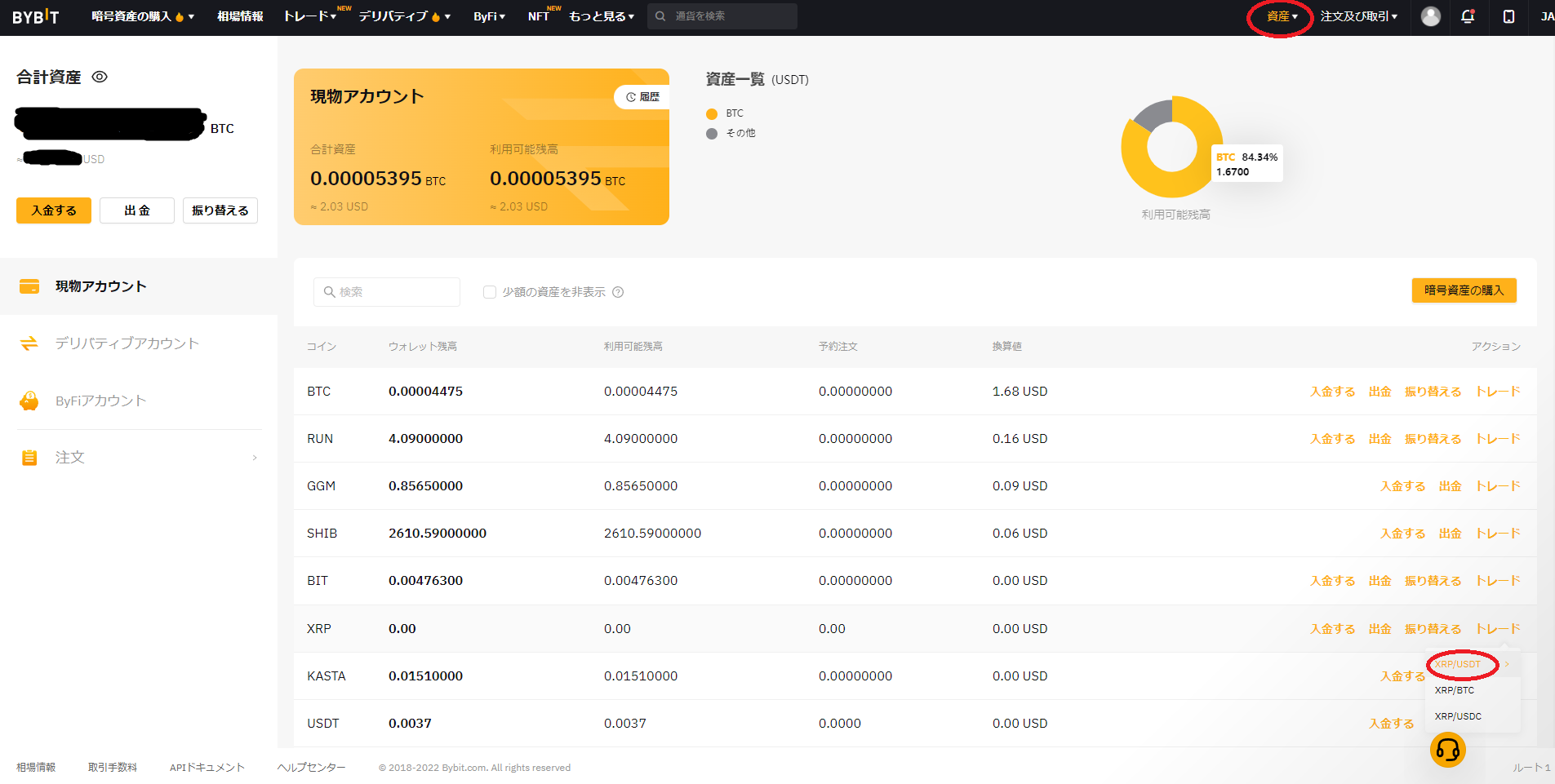
Task: Click the Bybit logo
Action: (36, 16)
